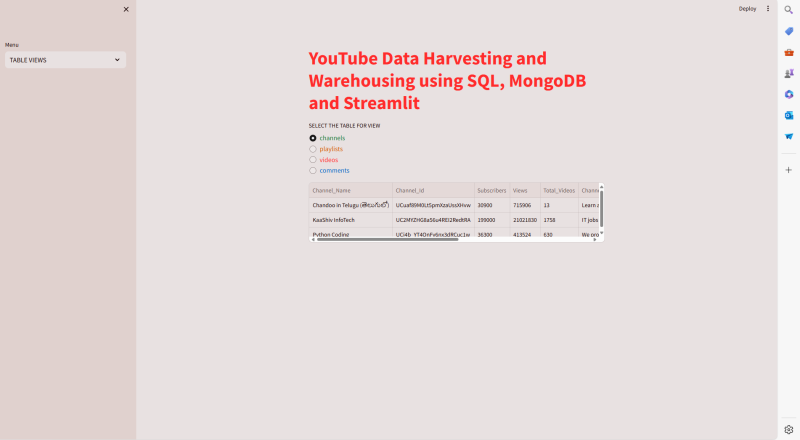Sort by the Subscribers column header
Viewport: 800px width, 440px height.
[x=492, y=190]
